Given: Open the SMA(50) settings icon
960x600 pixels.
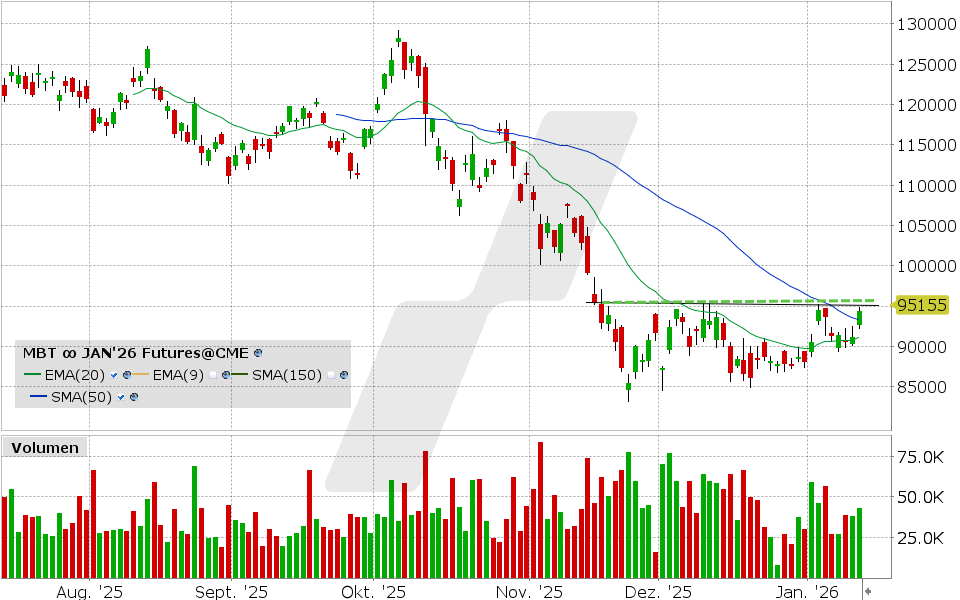Looking at the screenshot, I should click(133, 397).
